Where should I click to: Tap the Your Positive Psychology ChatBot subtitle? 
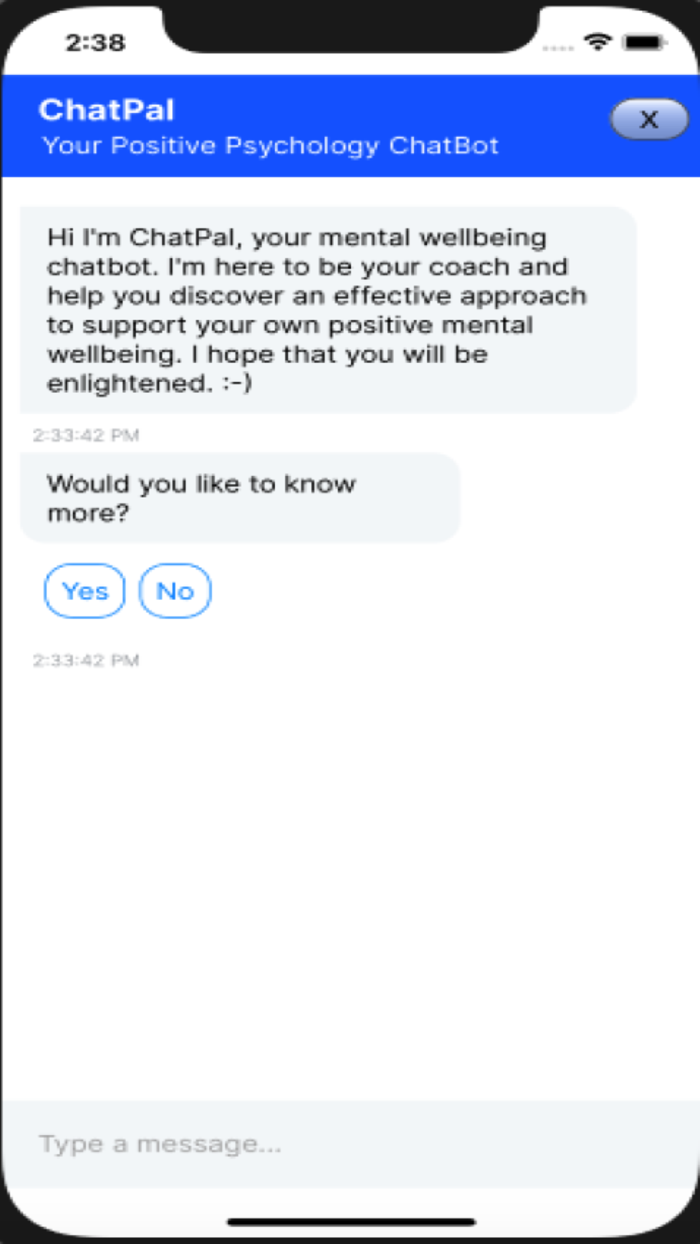pos(270,146)
